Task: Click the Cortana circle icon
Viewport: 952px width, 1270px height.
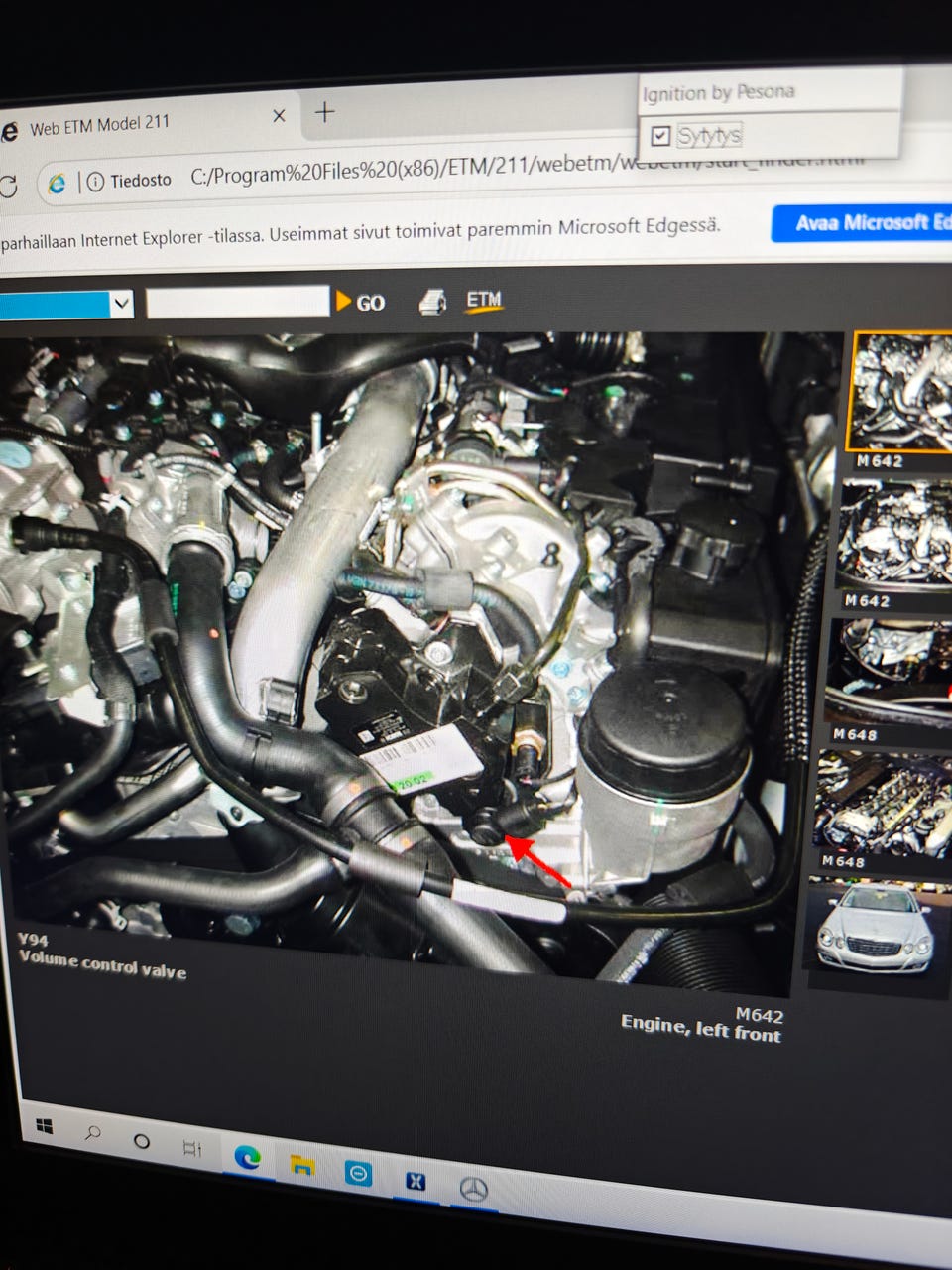Action: pos(142,1141)
